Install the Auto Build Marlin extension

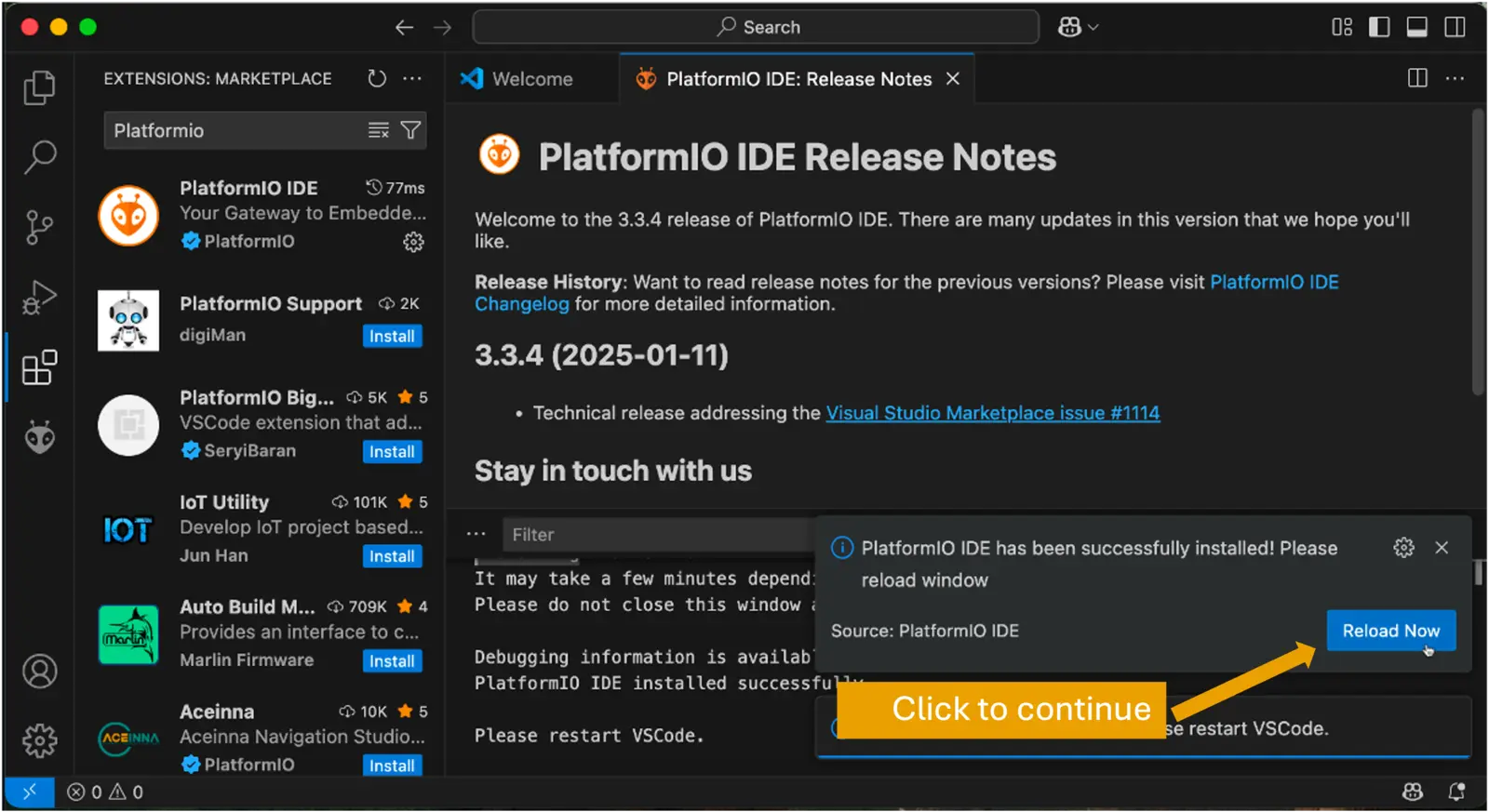coord(392,661)
